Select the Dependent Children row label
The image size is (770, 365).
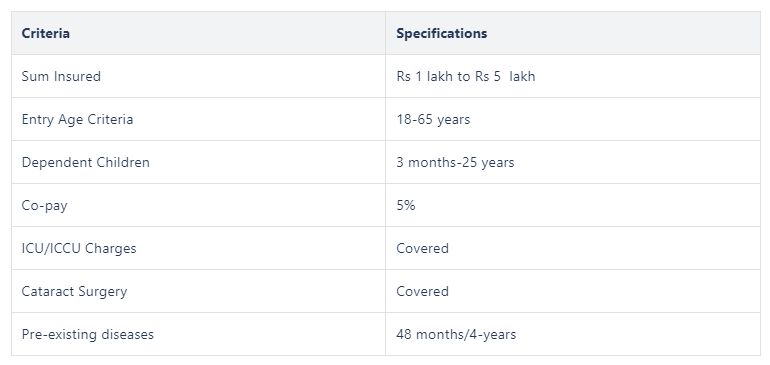[85, 162]
